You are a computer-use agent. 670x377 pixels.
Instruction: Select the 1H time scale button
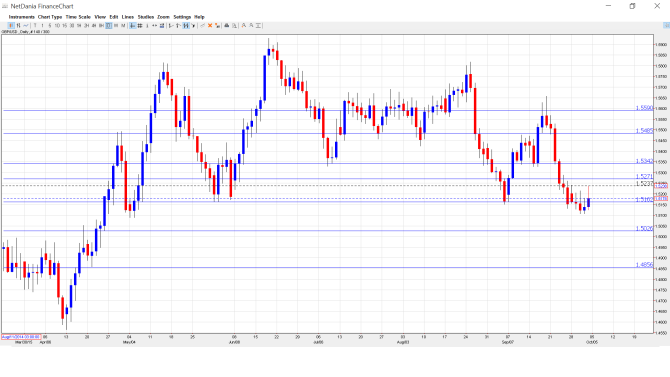79,26
